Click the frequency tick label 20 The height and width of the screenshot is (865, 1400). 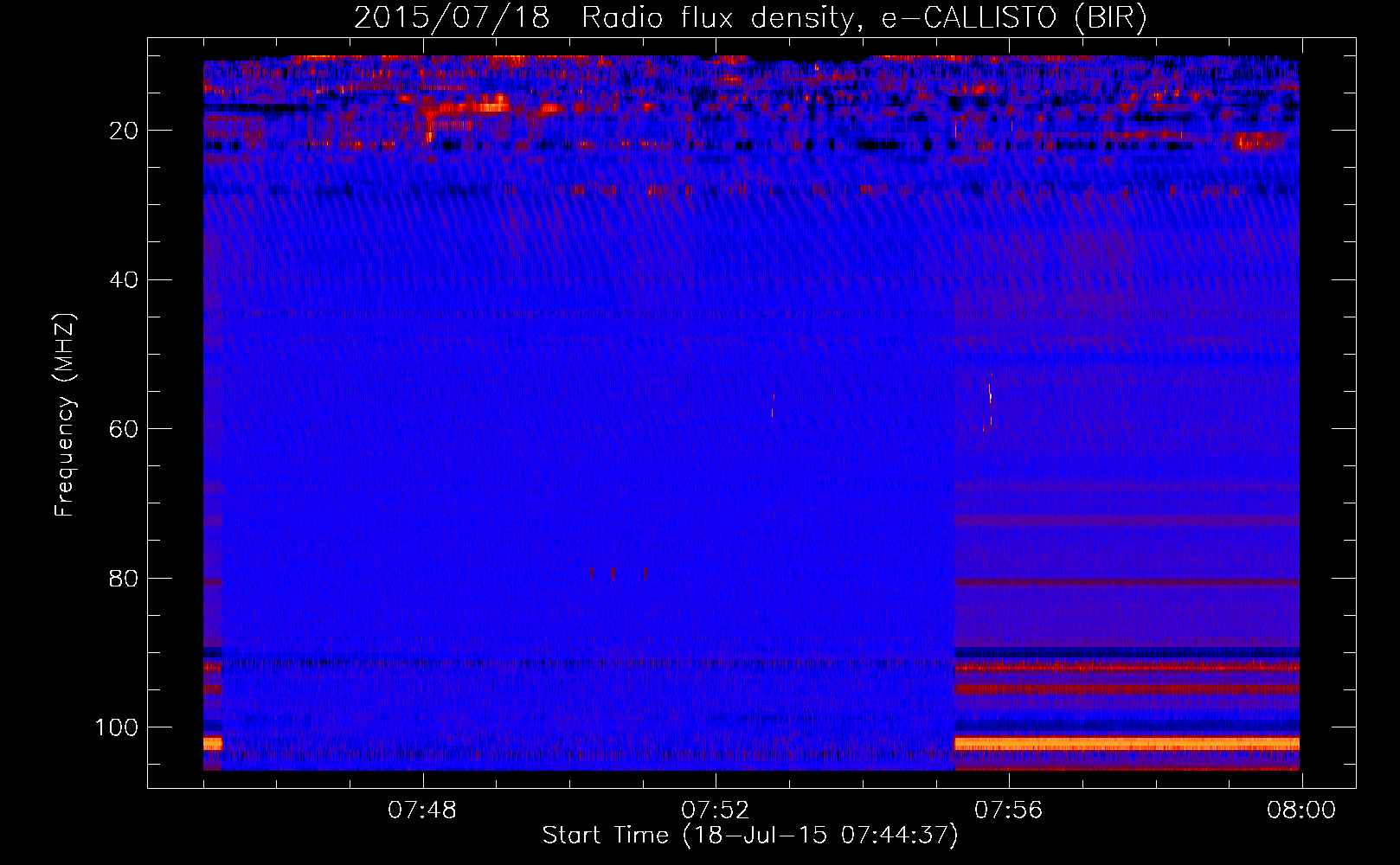tap(125, 131)
